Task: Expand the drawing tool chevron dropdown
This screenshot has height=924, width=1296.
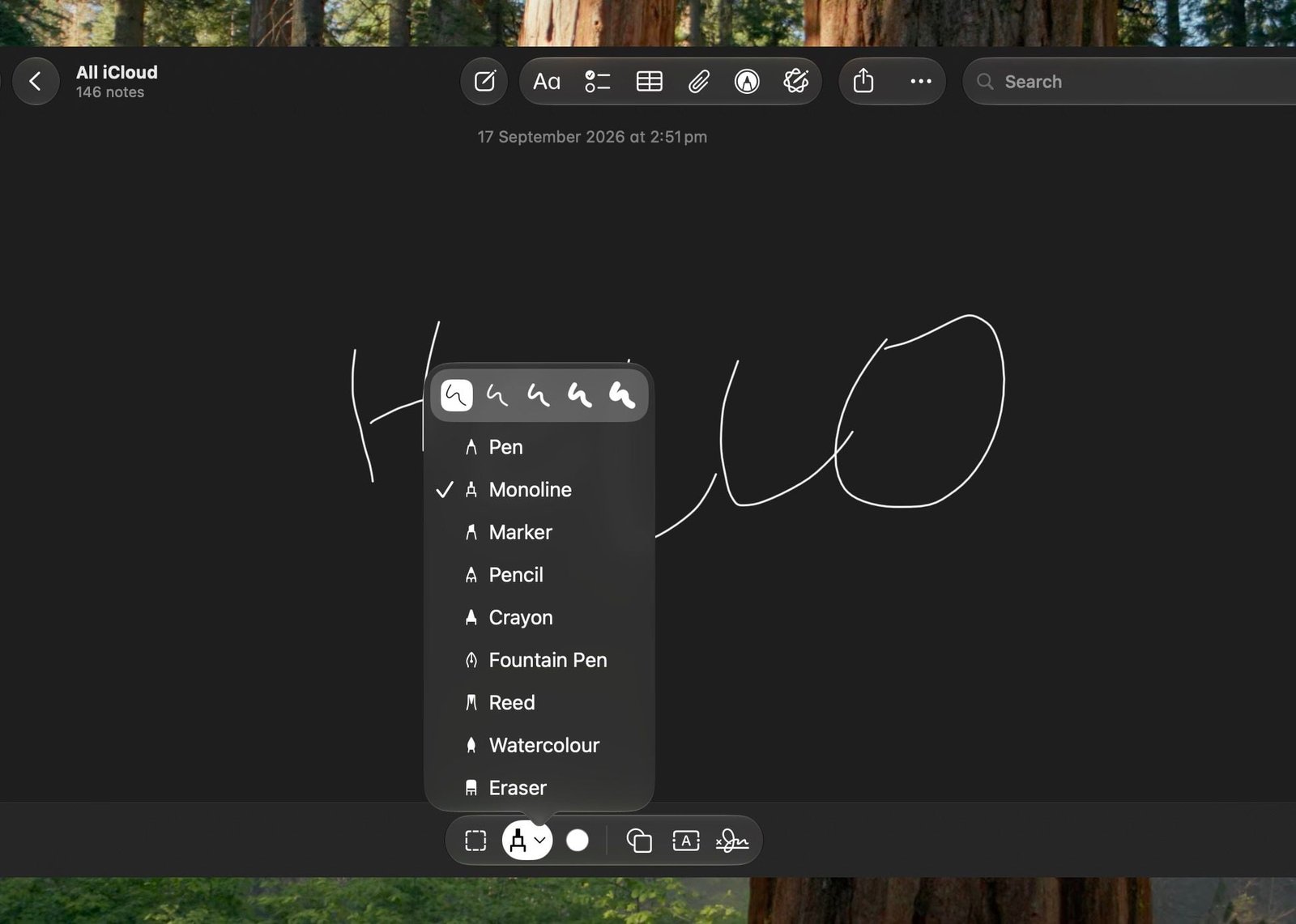Action: click(x=540, y=841)
